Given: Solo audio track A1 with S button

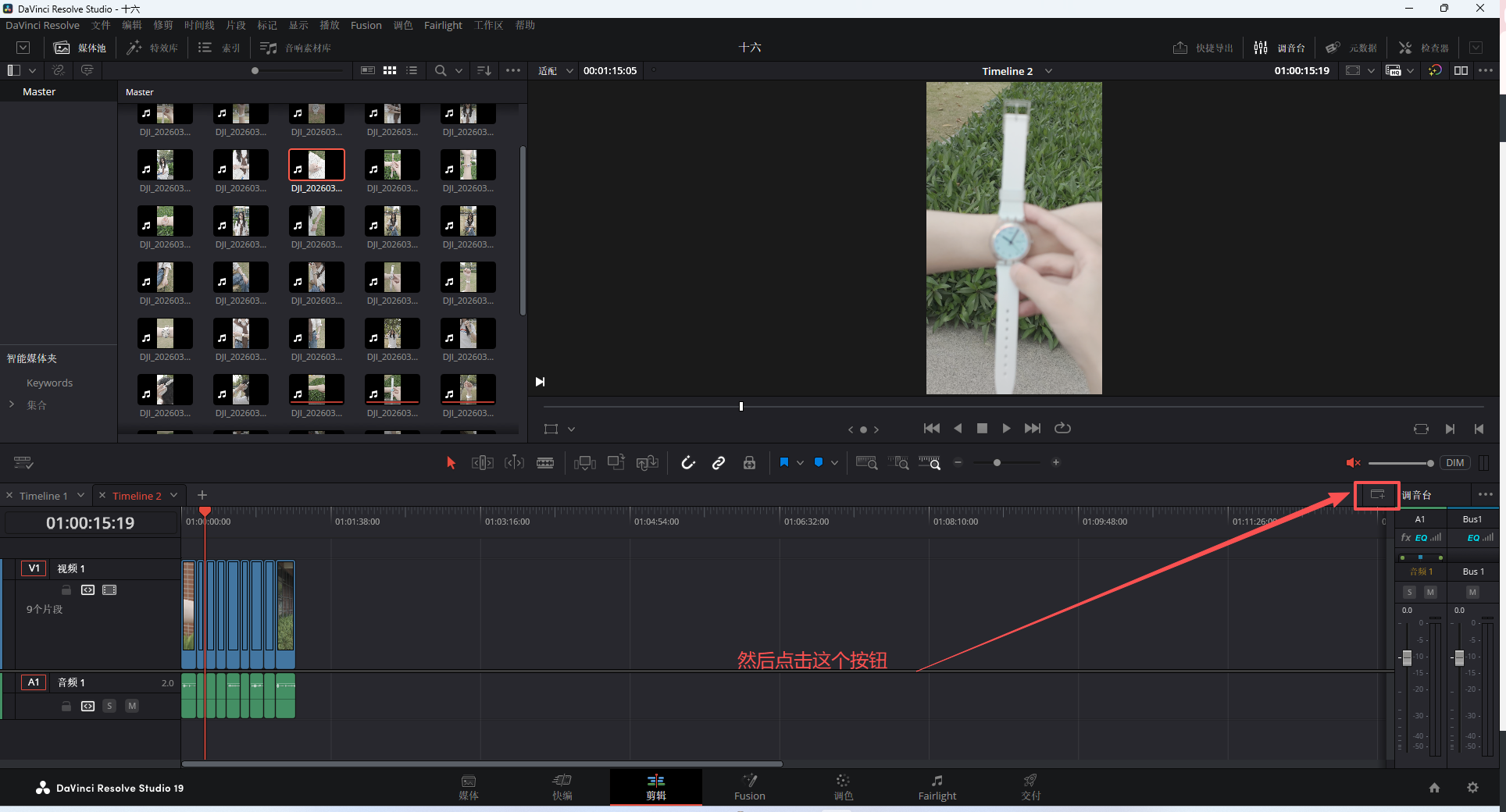Looking at the screenshot, I should coord(109,706).
